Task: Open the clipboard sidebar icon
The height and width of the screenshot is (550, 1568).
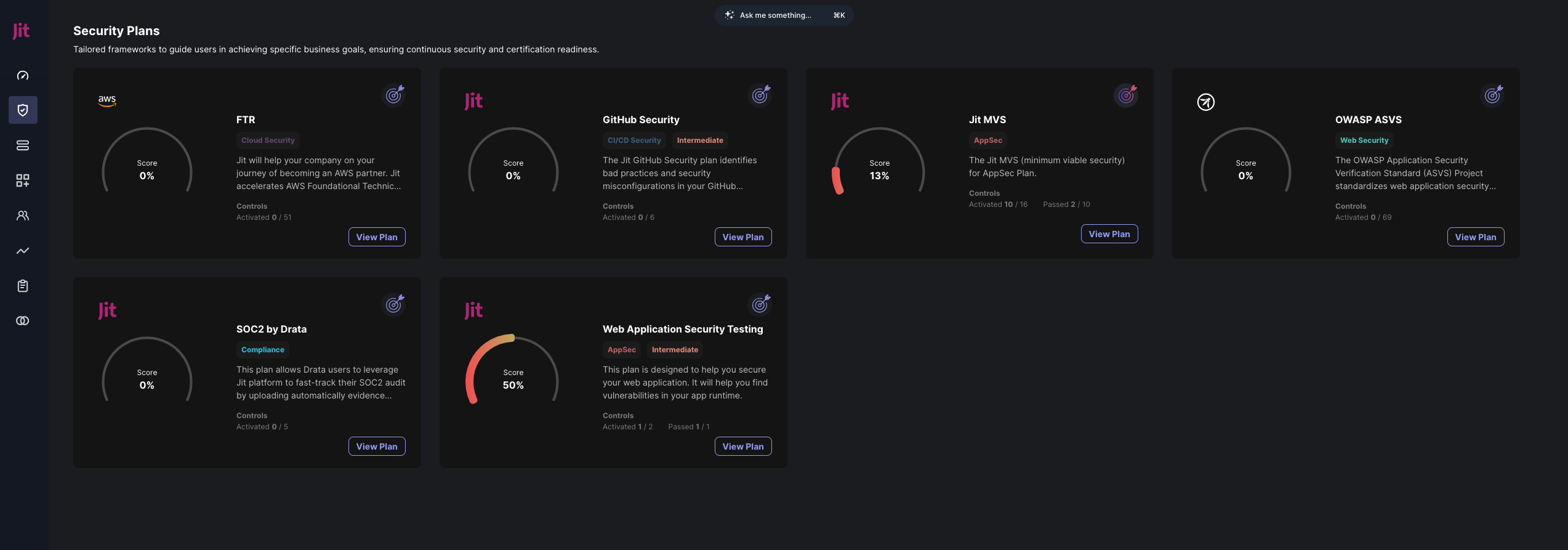Action: click(x=23, y=286)
